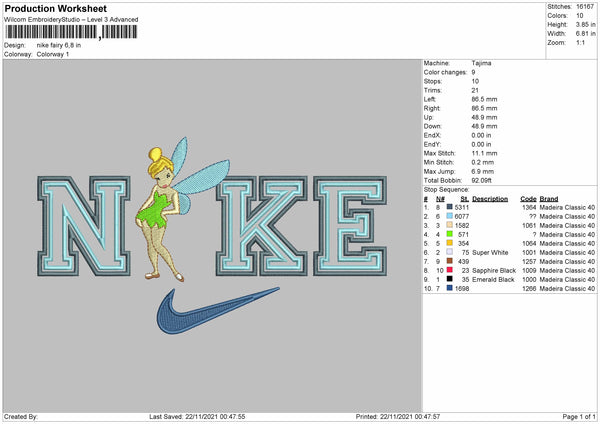Click the Super White thread description

[492, 252]
